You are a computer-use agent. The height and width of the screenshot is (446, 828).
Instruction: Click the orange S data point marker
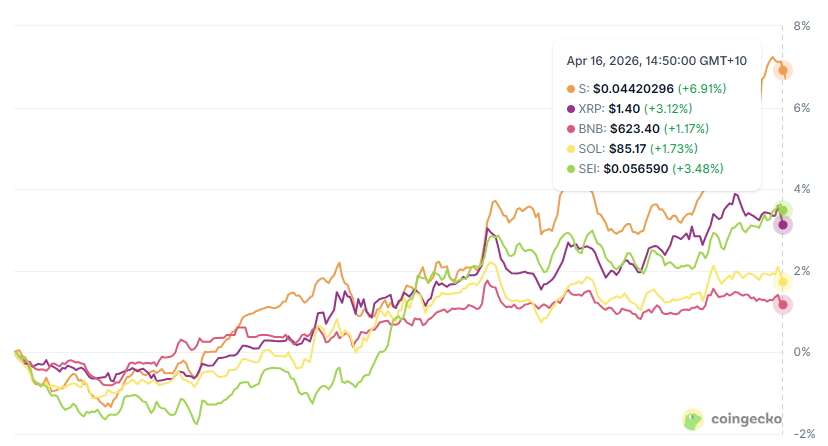click(783, 70)
